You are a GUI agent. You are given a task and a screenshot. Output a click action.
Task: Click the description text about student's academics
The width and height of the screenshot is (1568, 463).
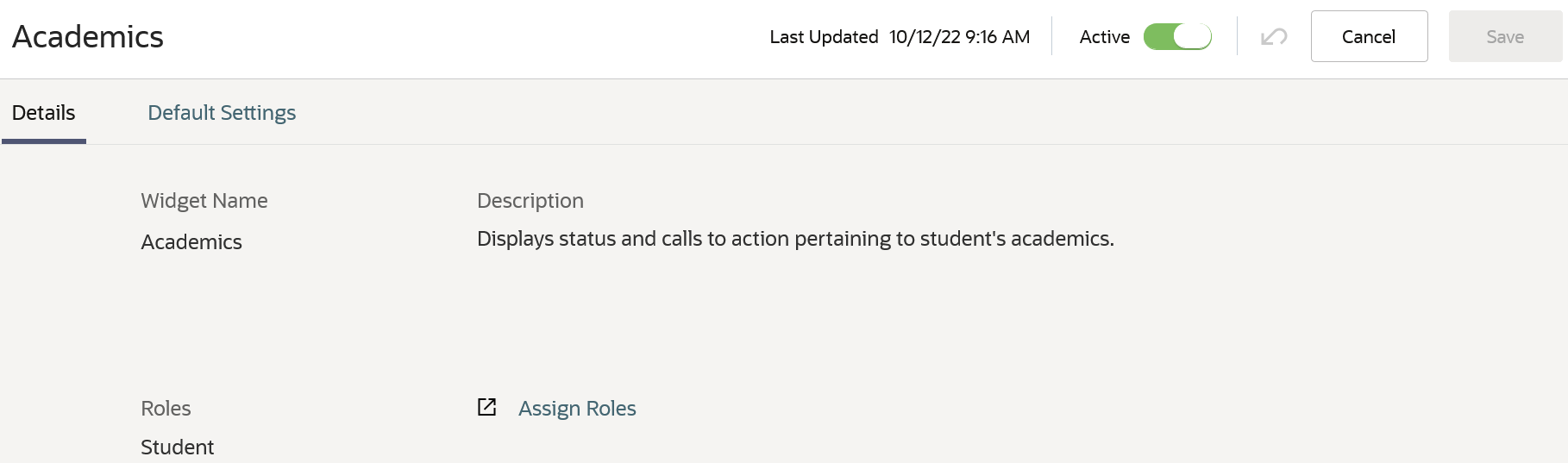coord(795,239)
